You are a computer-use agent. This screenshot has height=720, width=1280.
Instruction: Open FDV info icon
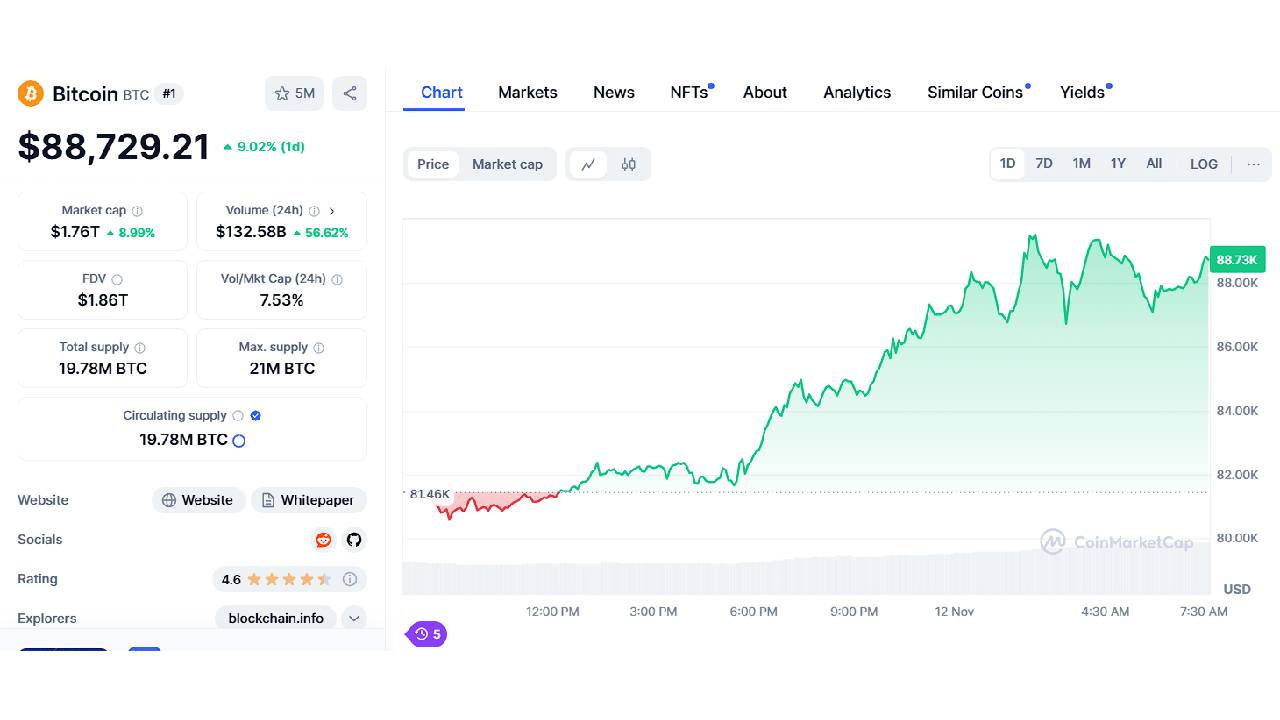117,280
